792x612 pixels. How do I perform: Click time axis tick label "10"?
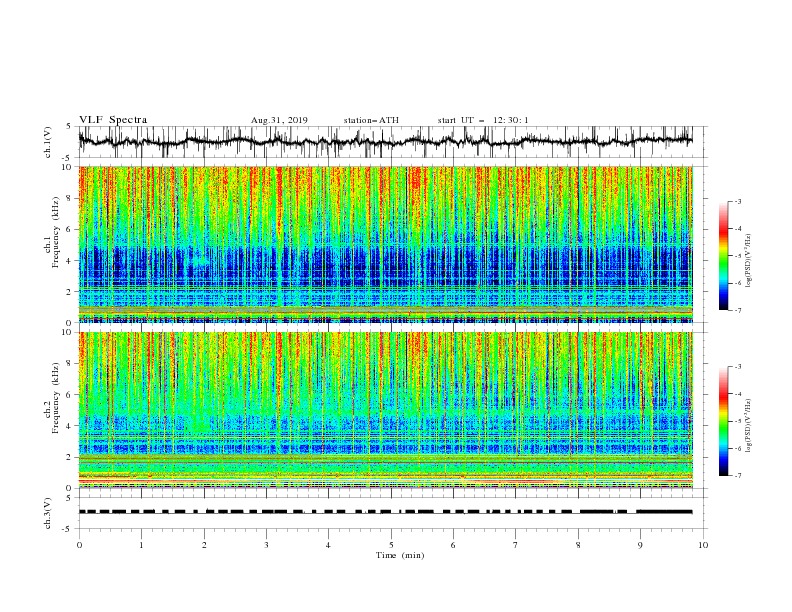[703, 545]
